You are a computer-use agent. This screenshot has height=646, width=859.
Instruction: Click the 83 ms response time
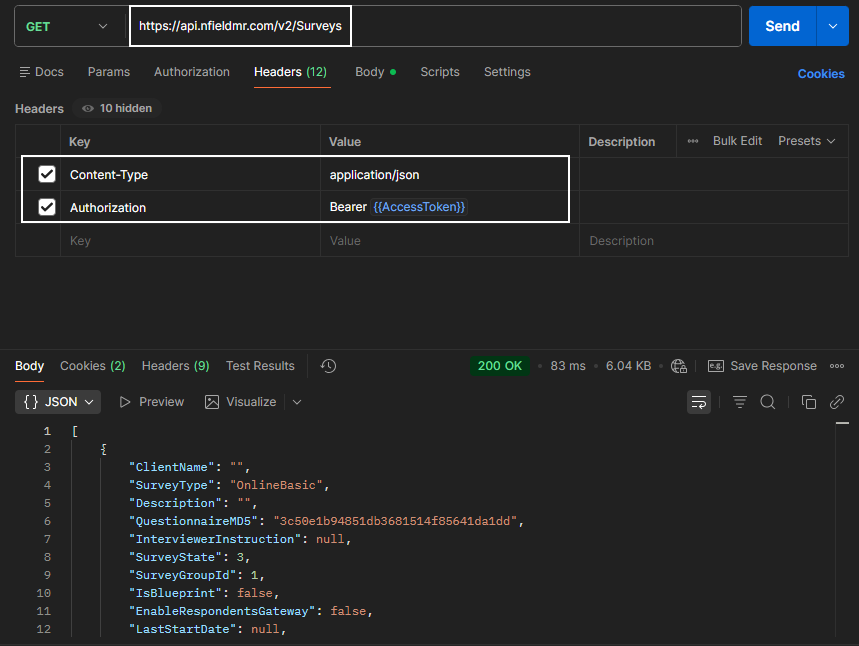568,366
